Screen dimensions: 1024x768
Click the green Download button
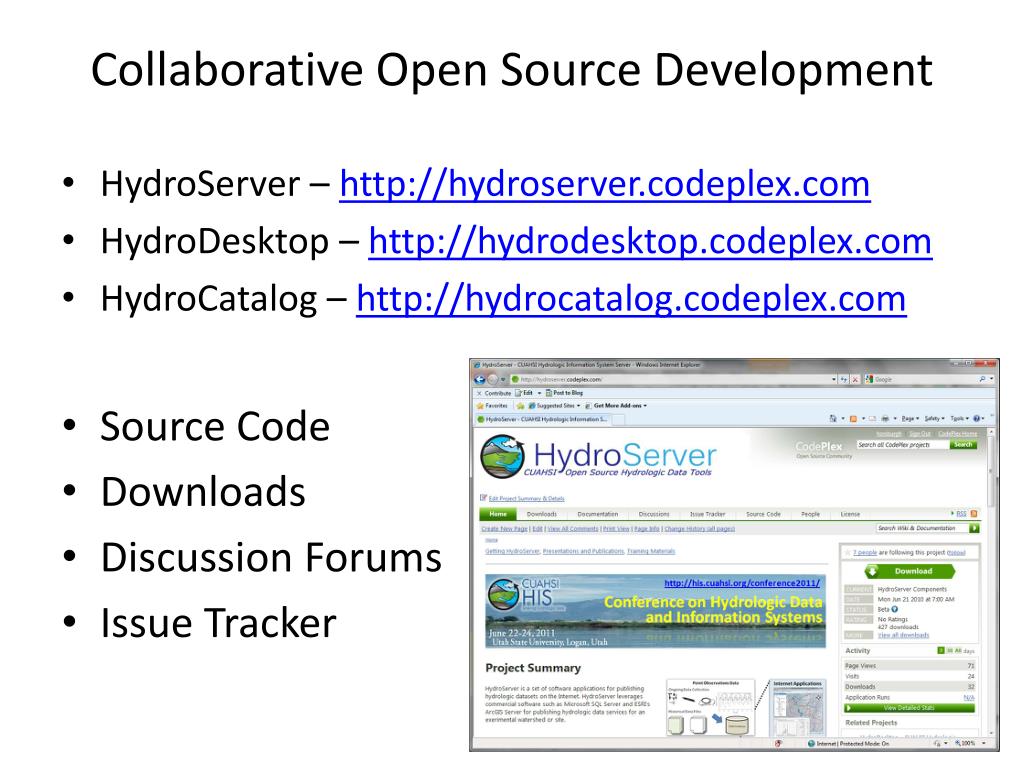[909, 571]
